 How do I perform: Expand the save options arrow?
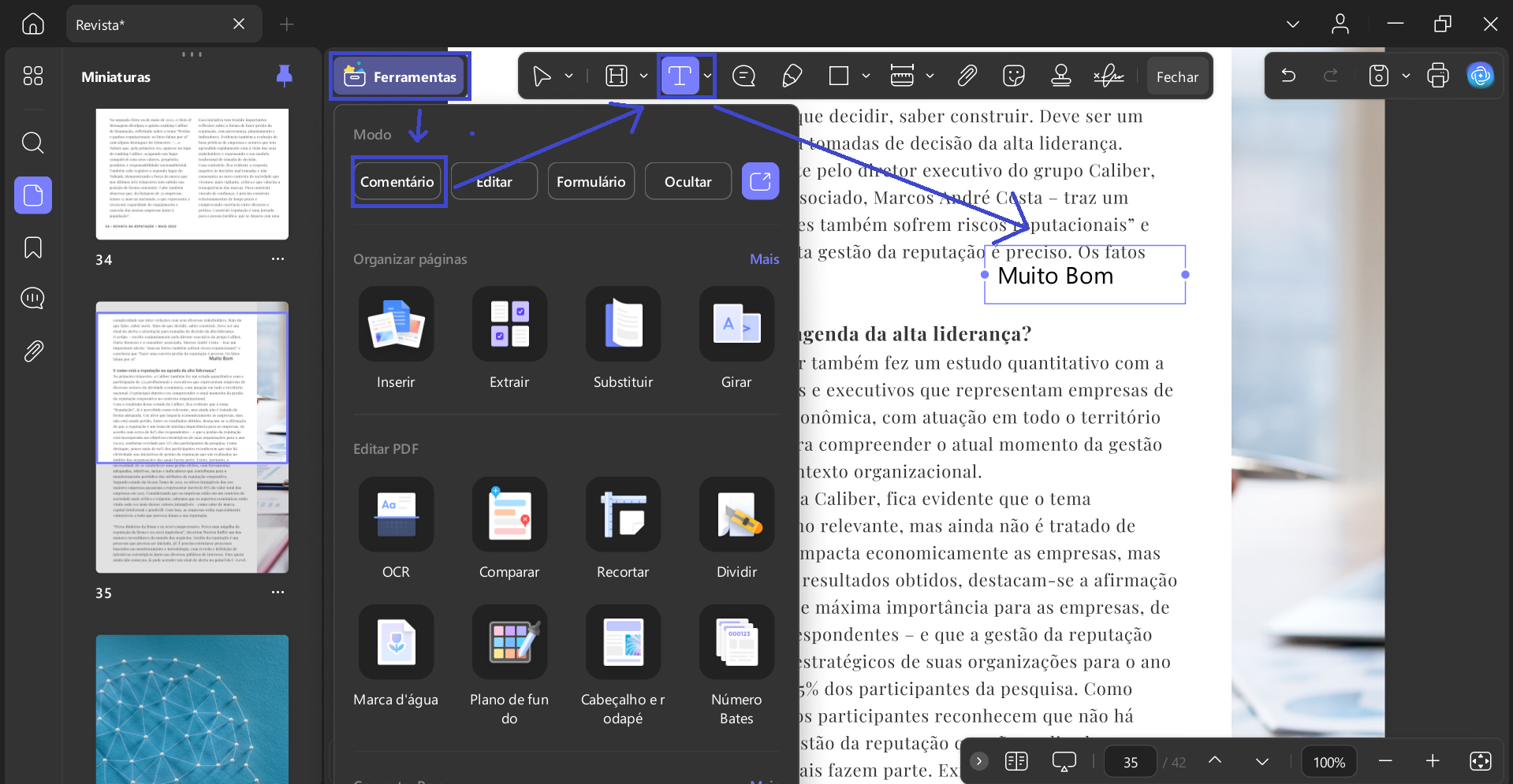coord(1406,76)
